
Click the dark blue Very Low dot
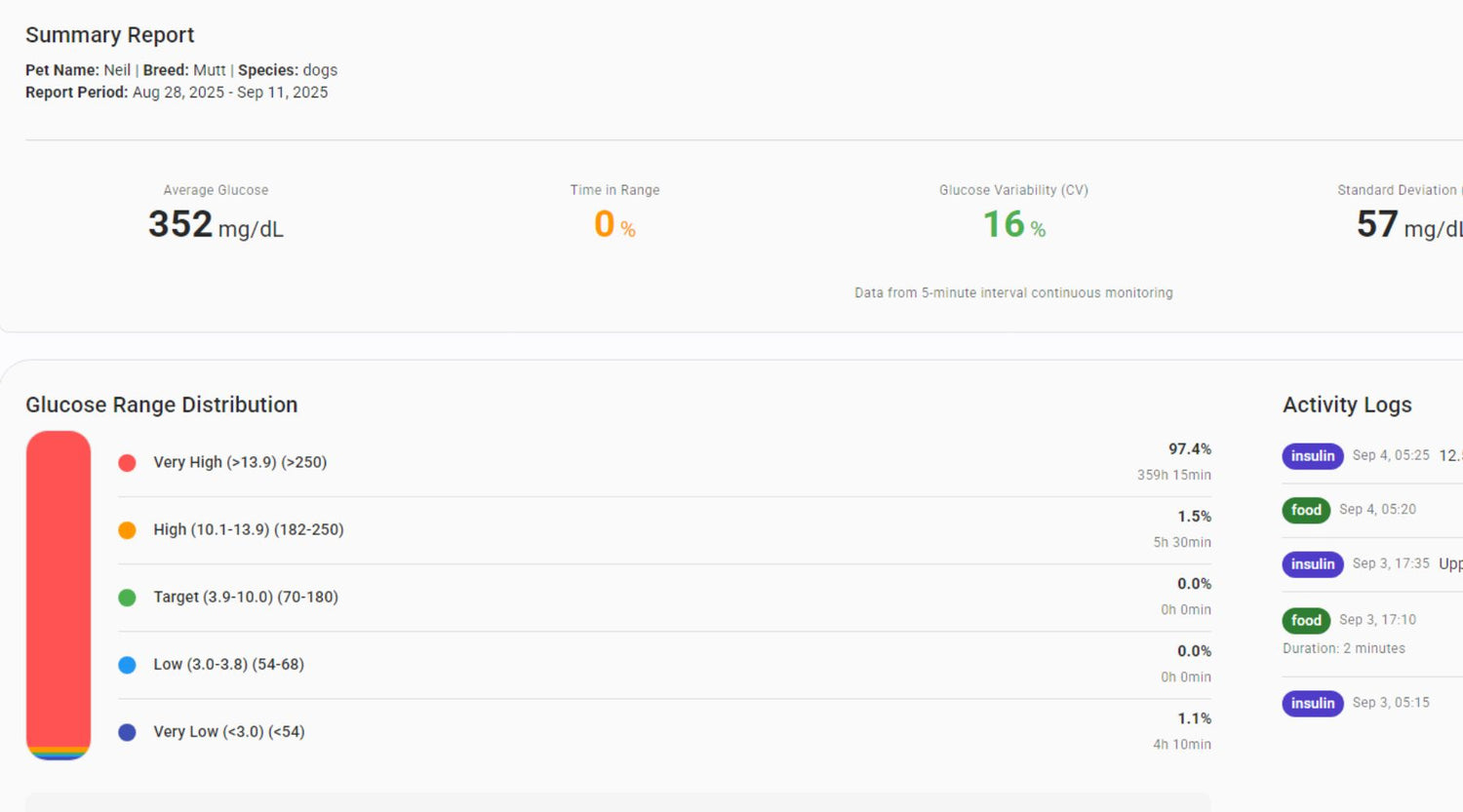click(127, 732)
